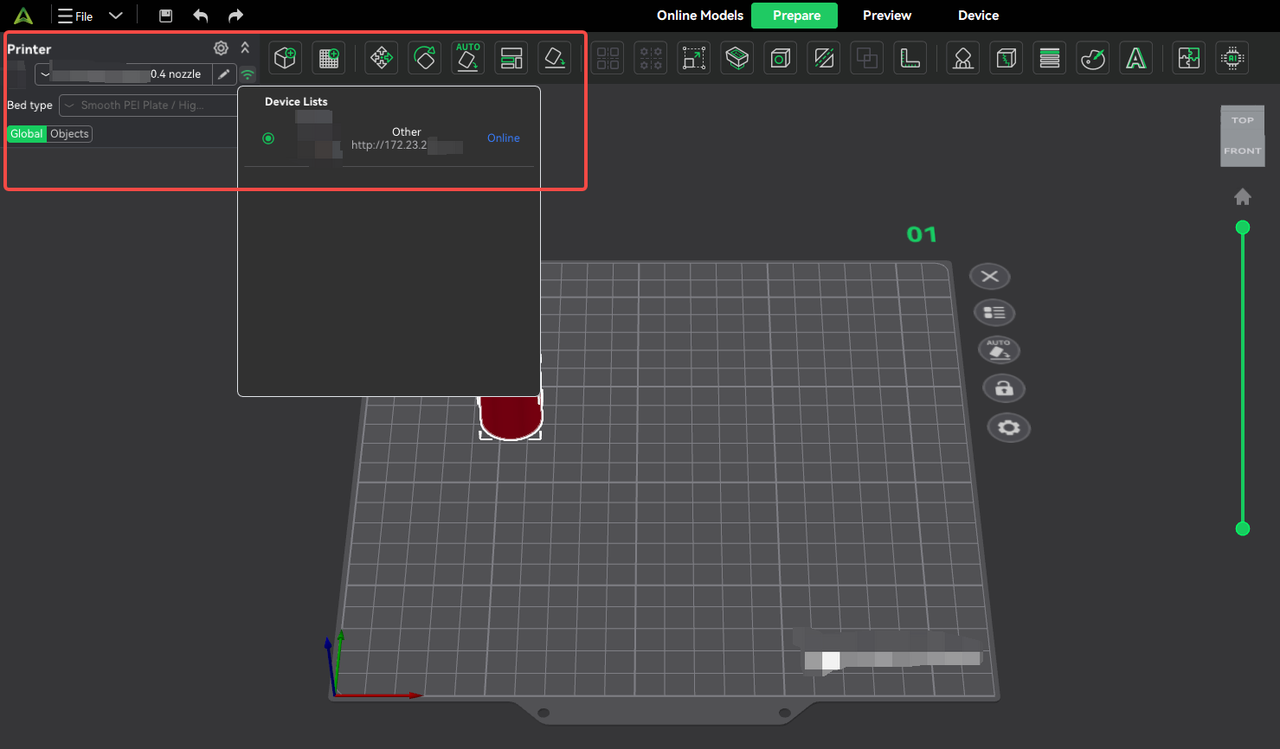The width and height of the screenshot is (1280, 749).
Task: Open the Device tab
Action: pyautogui.click(x=978, y=15)
